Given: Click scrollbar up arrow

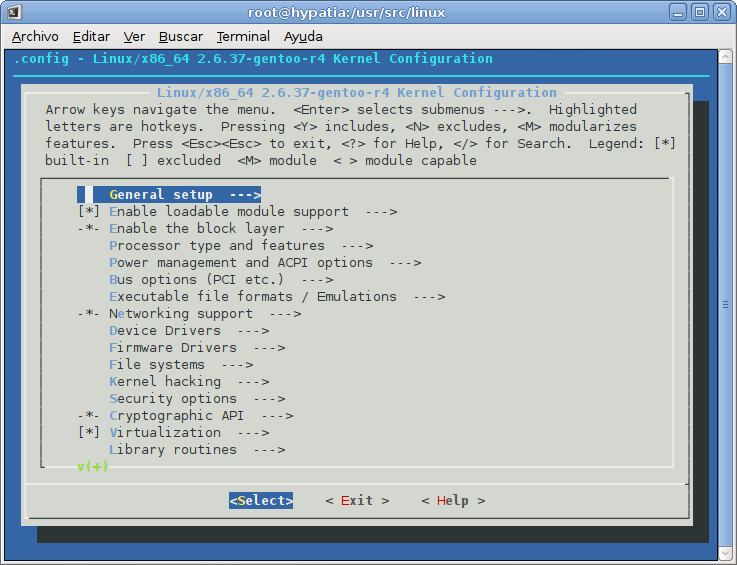Looking at the screenshot, I should click(725, 56).
